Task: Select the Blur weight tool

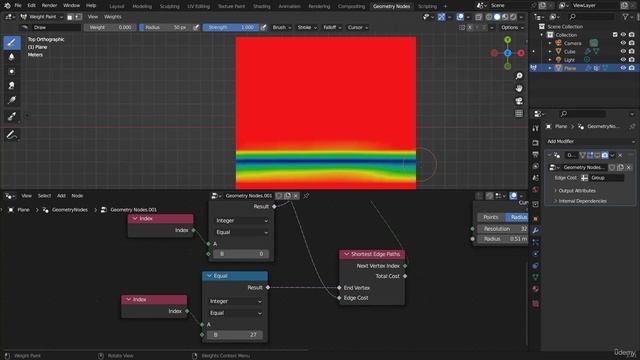Action: pyautogui.click(x=12, y=57)
